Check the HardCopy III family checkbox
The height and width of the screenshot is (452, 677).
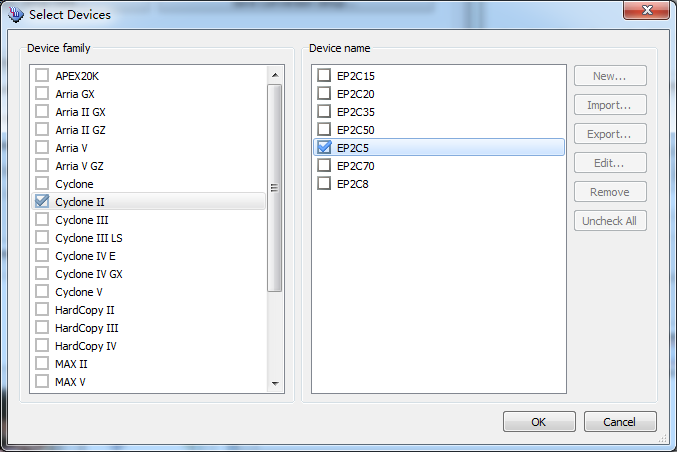(x=42, y=328)
